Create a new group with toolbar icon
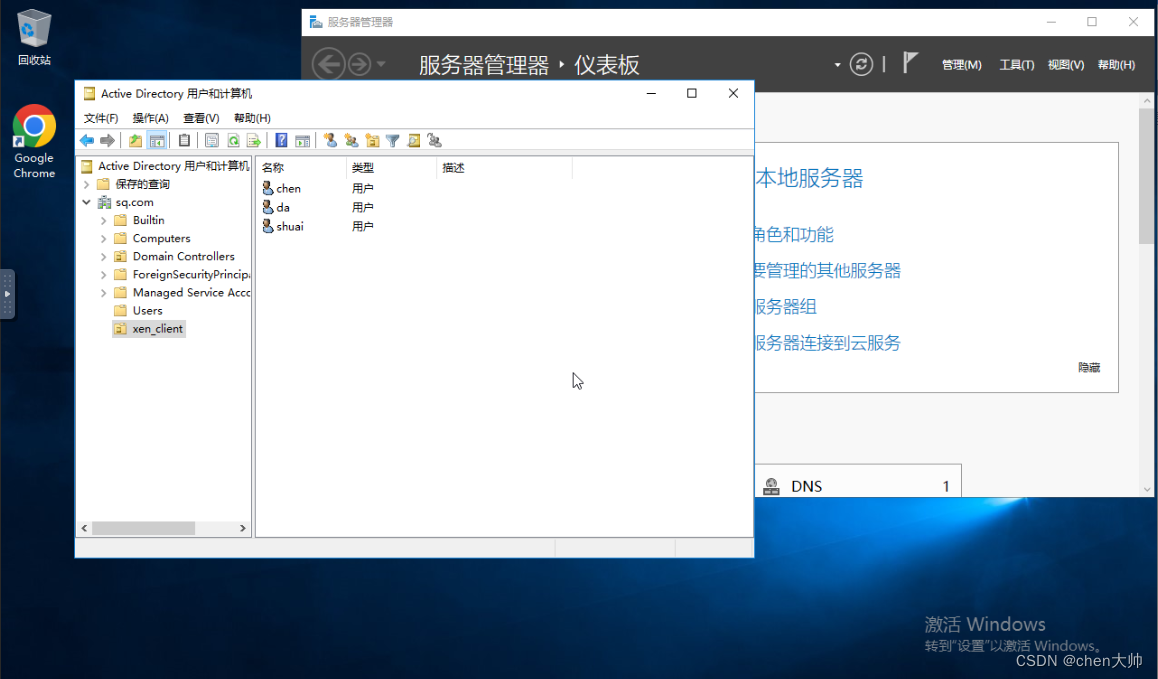 352,140
